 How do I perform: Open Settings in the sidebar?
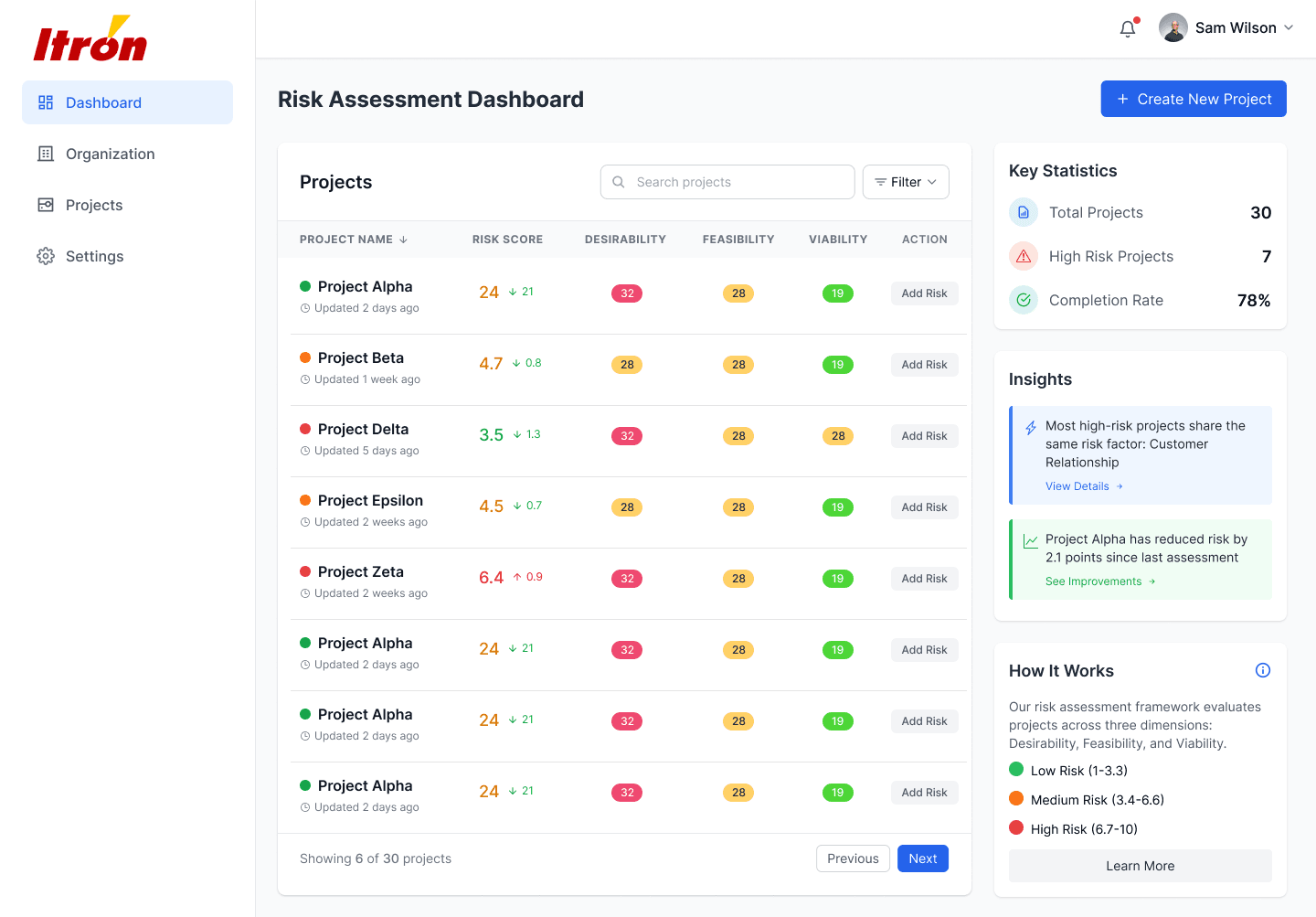click(127, 256)
